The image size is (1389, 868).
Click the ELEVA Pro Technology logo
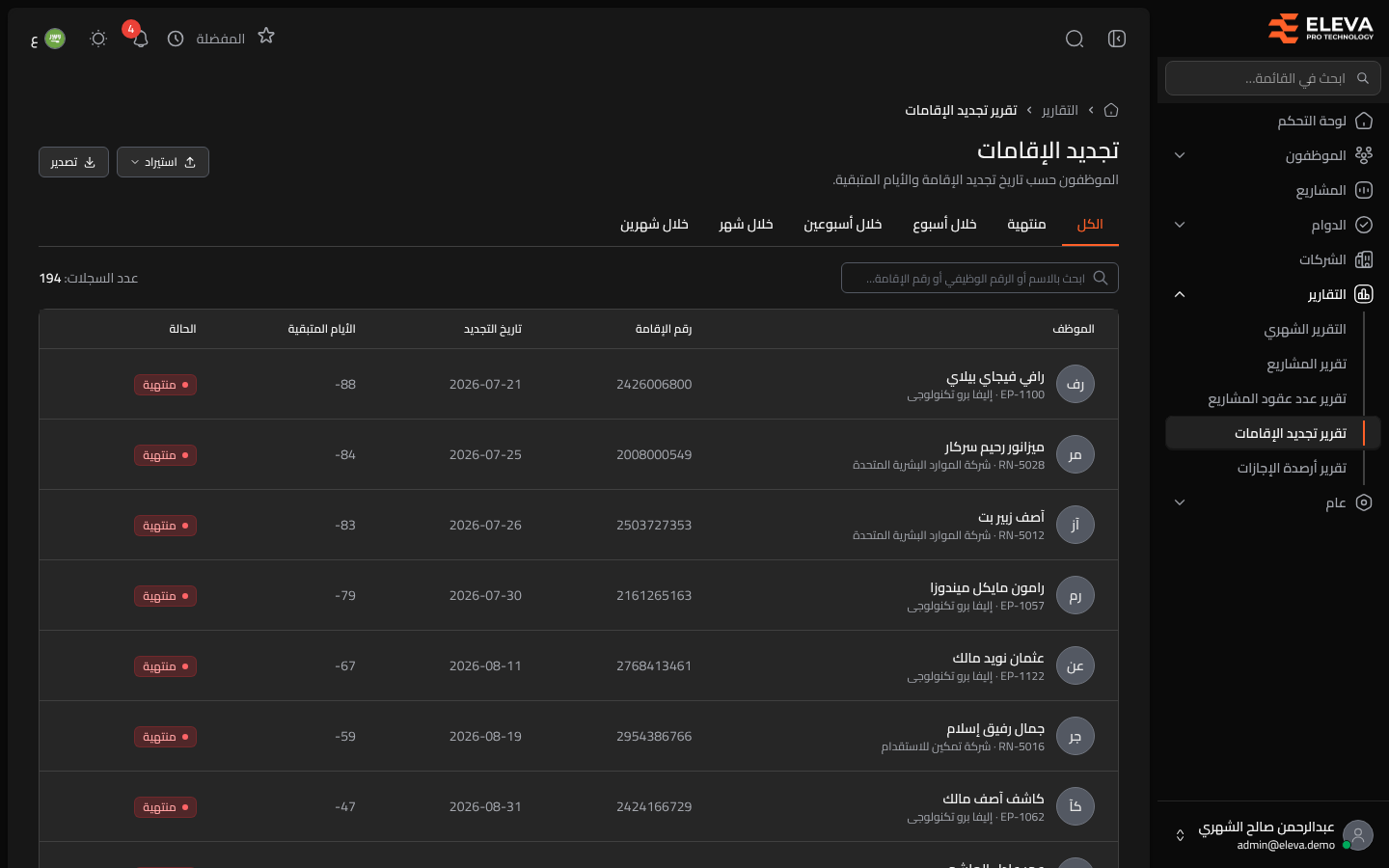(1320, 28)
